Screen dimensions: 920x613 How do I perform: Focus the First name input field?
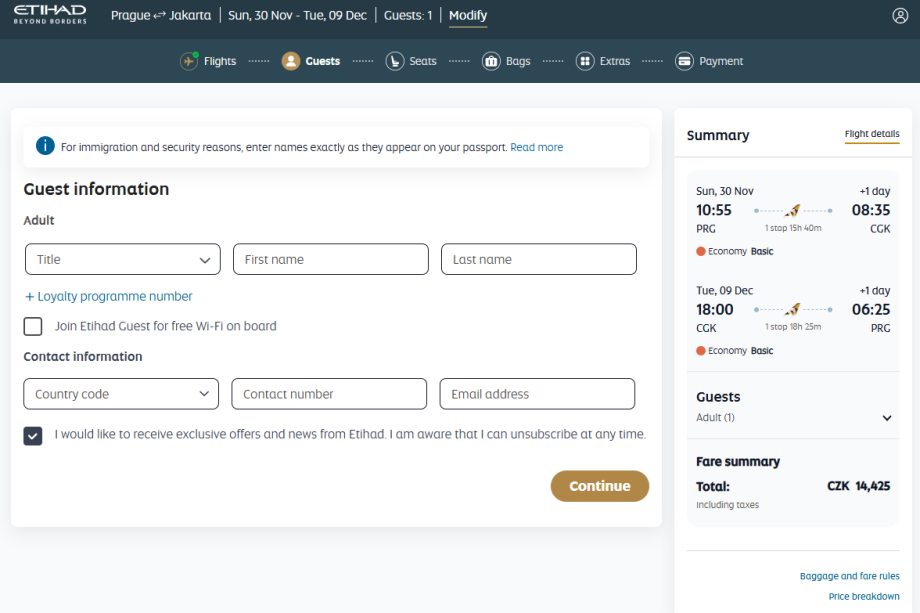coord(331,259)
